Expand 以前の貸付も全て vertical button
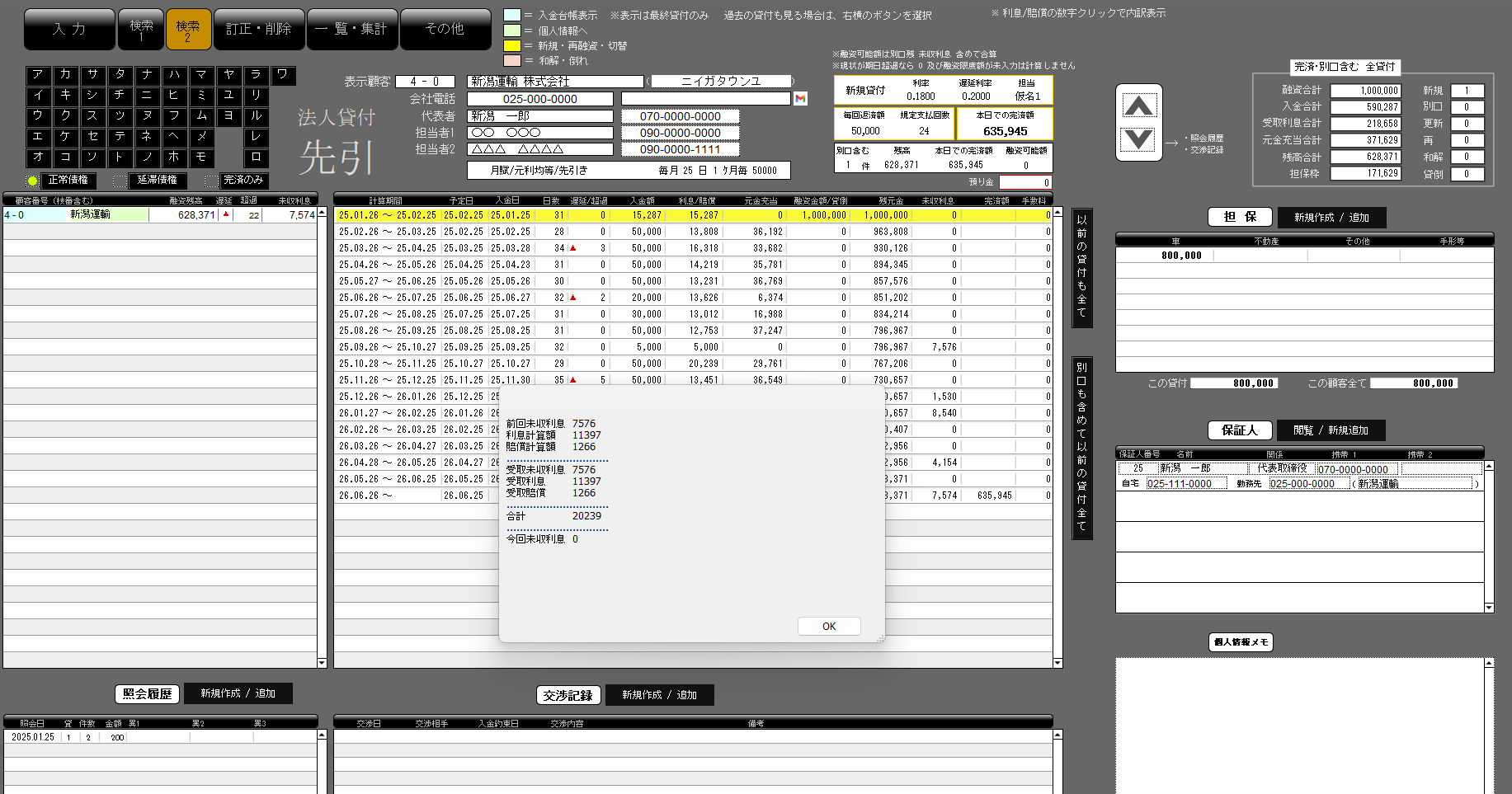1512x794 pixels. pyautogui.click(x=1081, y=267)
